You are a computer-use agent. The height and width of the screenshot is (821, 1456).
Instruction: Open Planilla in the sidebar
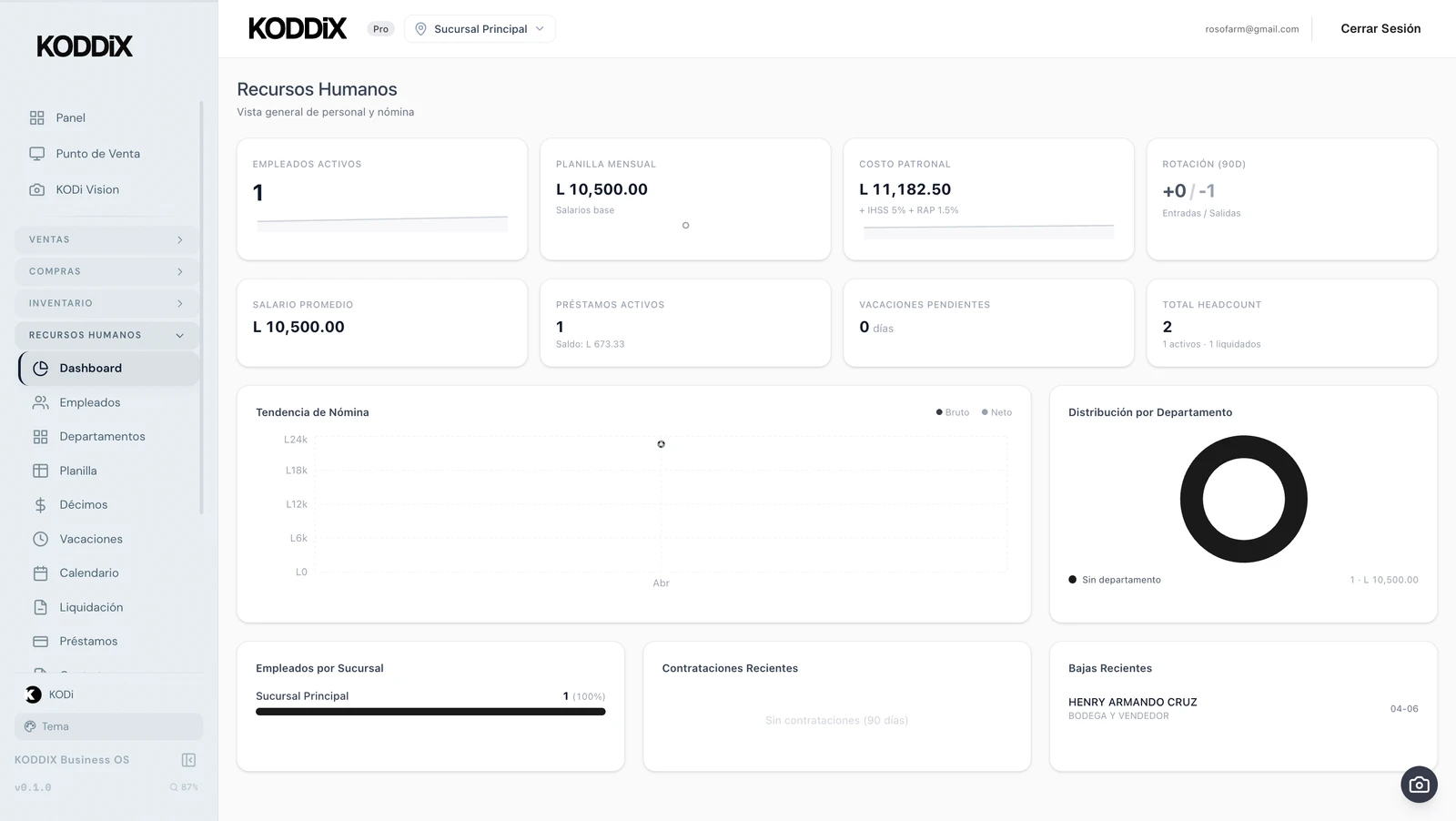tap(78, 471)
